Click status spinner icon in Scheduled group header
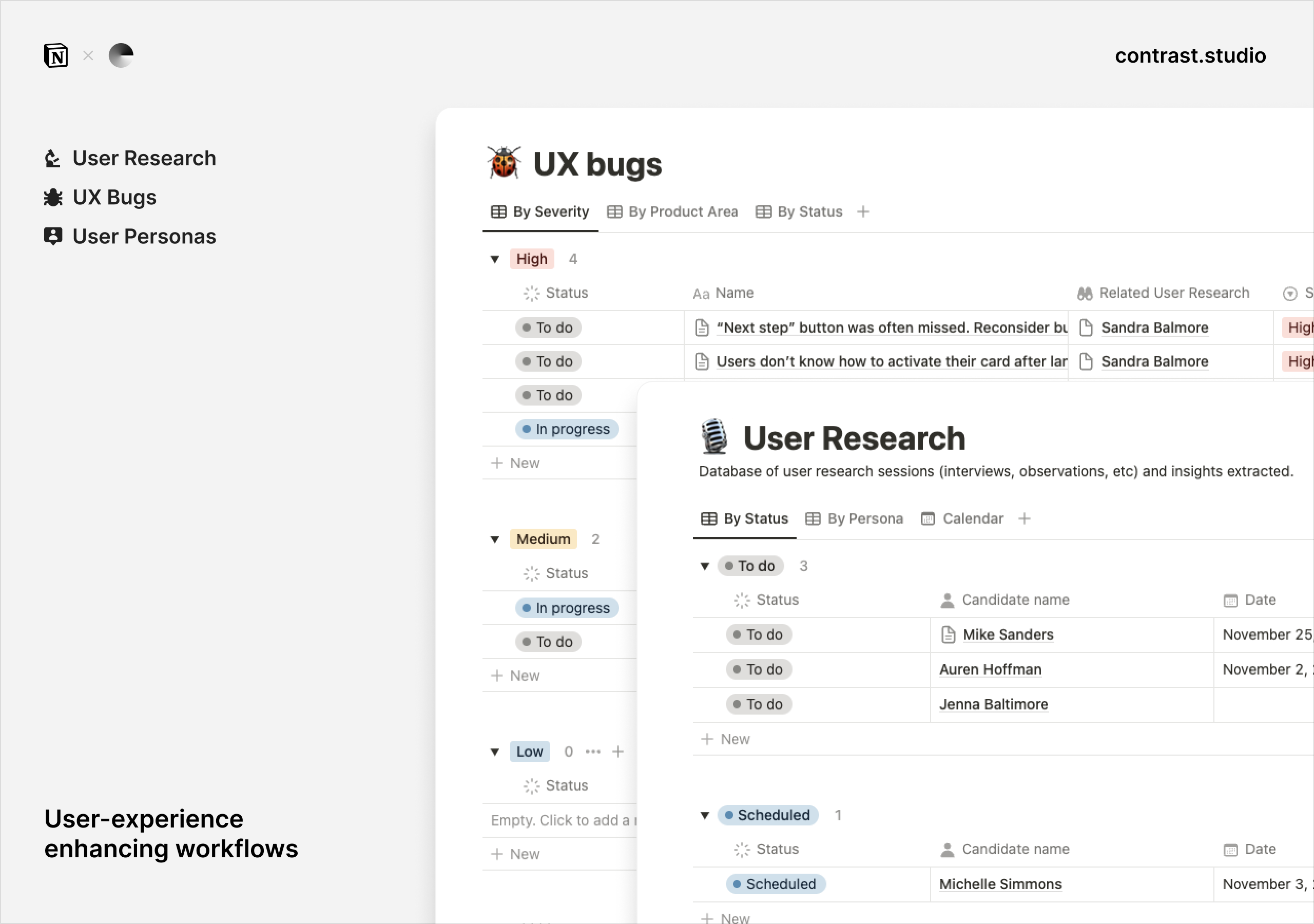The height and width of the screenshot is (924, 1314). (x=742, y=850)
